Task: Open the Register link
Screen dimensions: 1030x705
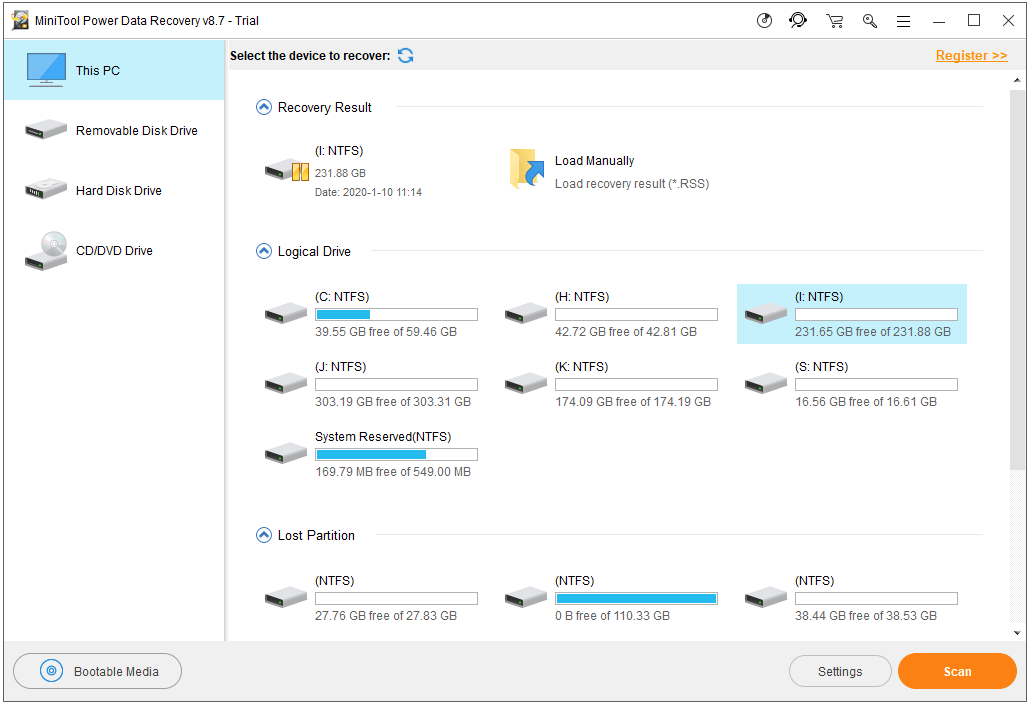Action: (x=970, y=55)
